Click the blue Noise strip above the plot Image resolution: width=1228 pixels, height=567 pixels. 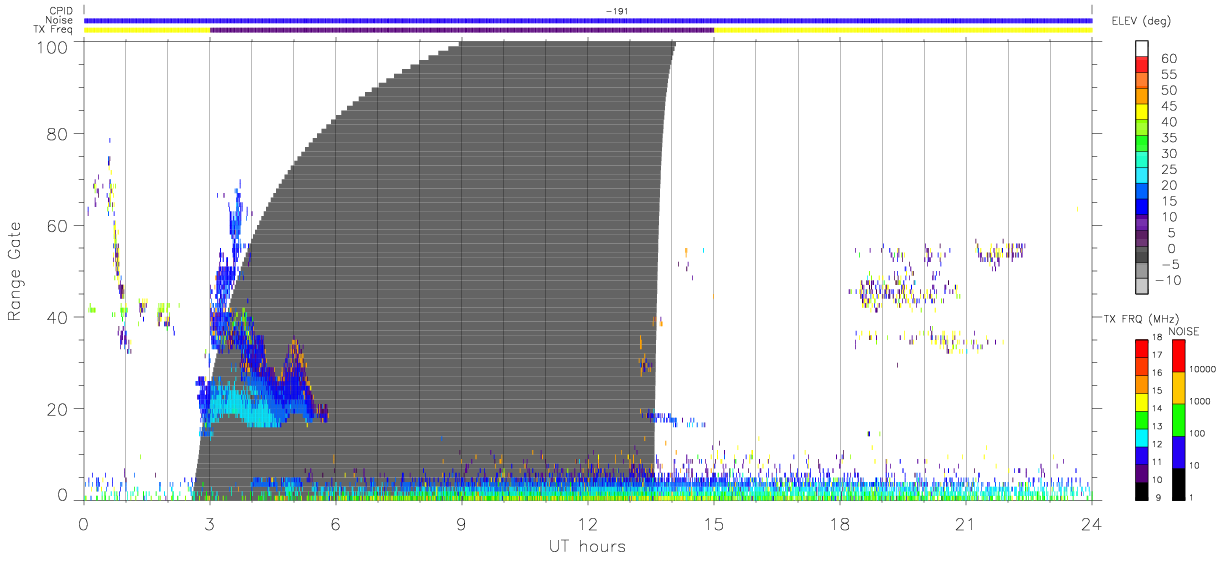(x=588, y=20)
